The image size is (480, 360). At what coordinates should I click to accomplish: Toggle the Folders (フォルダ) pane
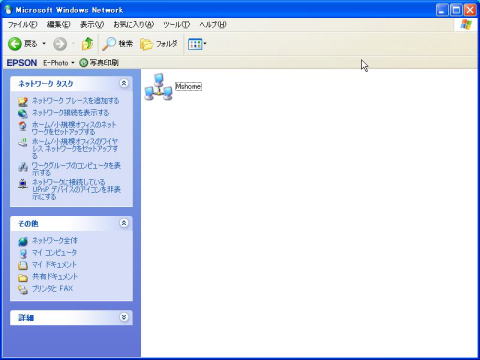[x=159, y=44]
